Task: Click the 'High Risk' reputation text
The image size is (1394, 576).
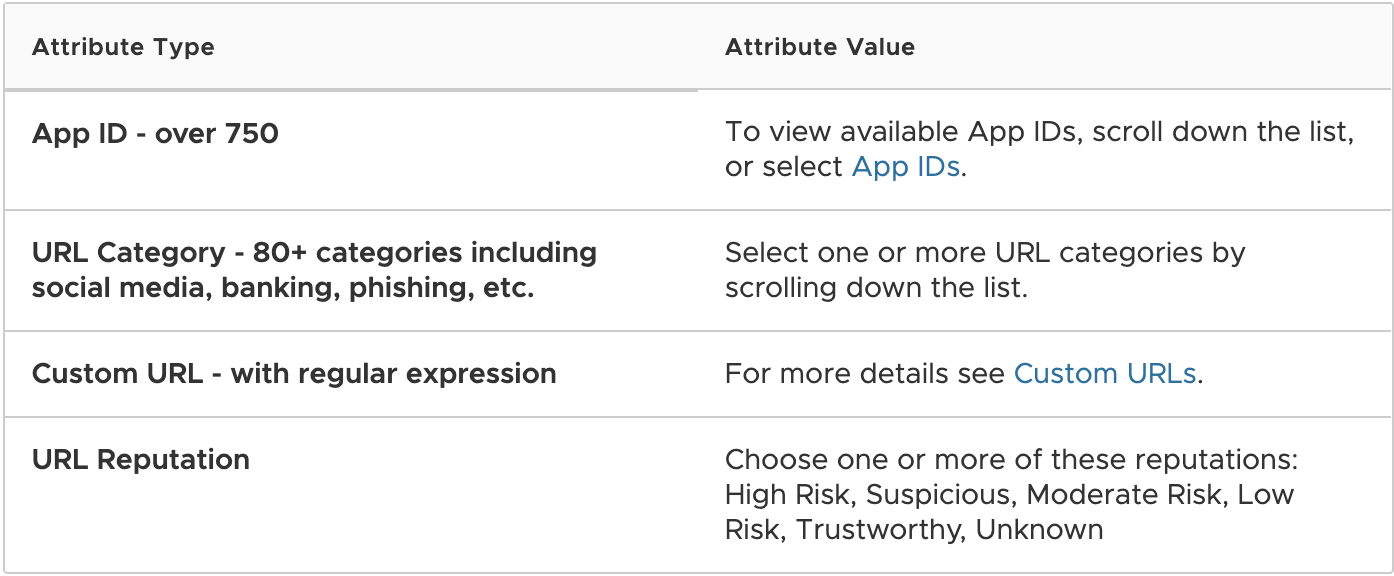Action: pos(788,495)
